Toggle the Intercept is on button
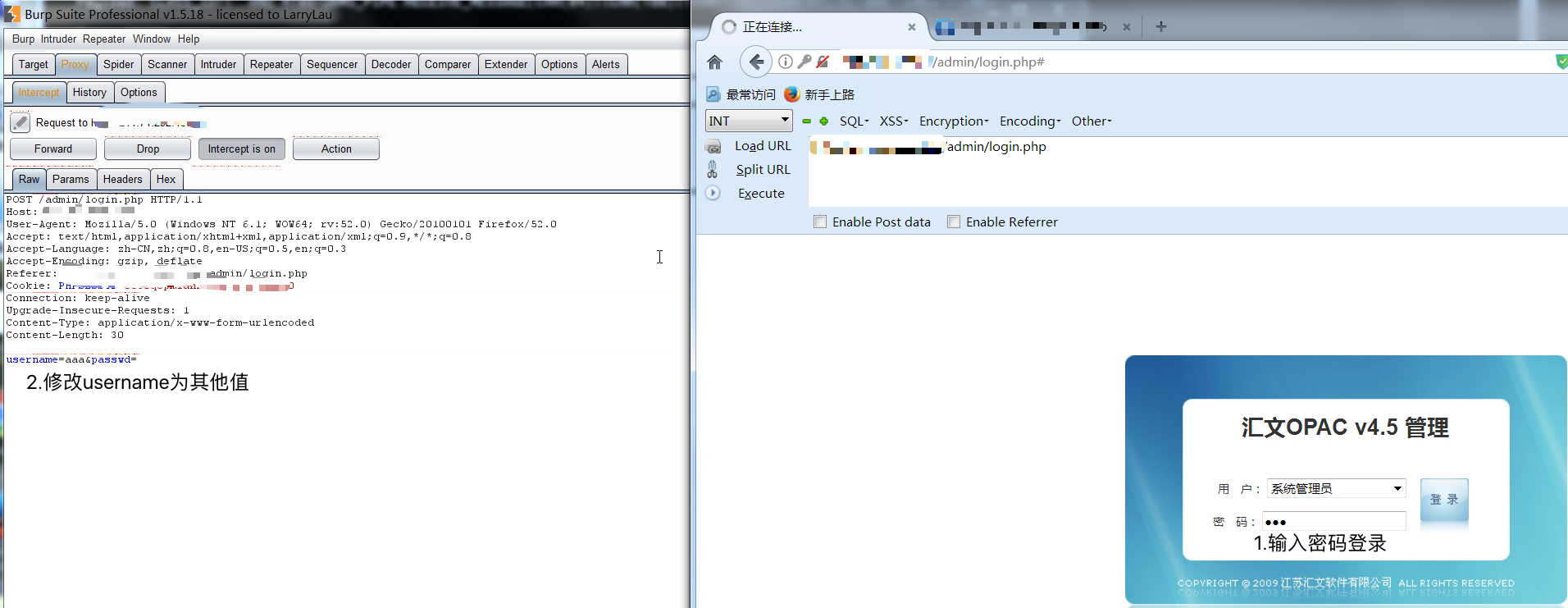The width and height of the screenshot is (1568, 608). pyautogui.click(x=242, y=149)
